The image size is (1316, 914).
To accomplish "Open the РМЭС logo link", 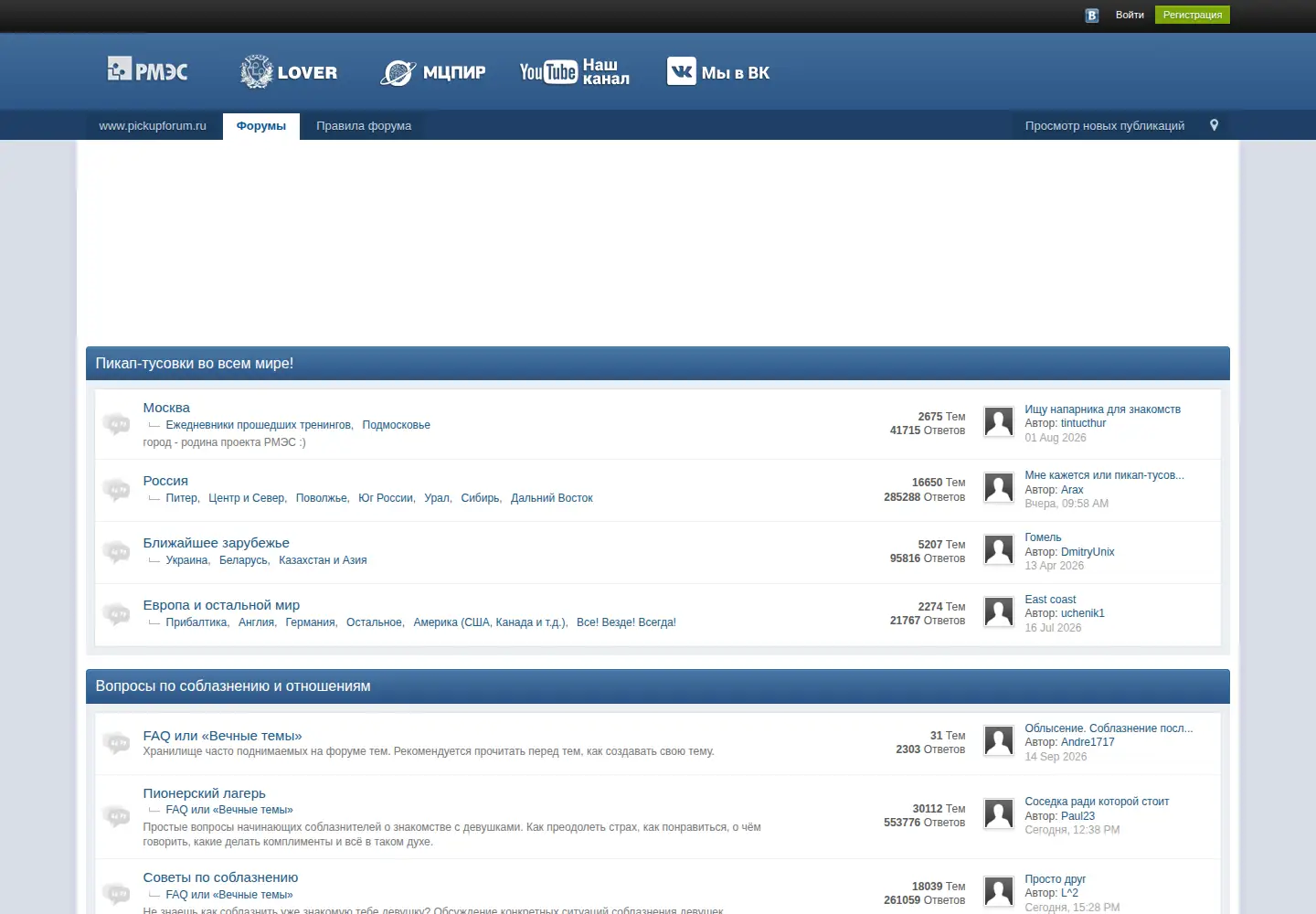I will pos(147,70).
